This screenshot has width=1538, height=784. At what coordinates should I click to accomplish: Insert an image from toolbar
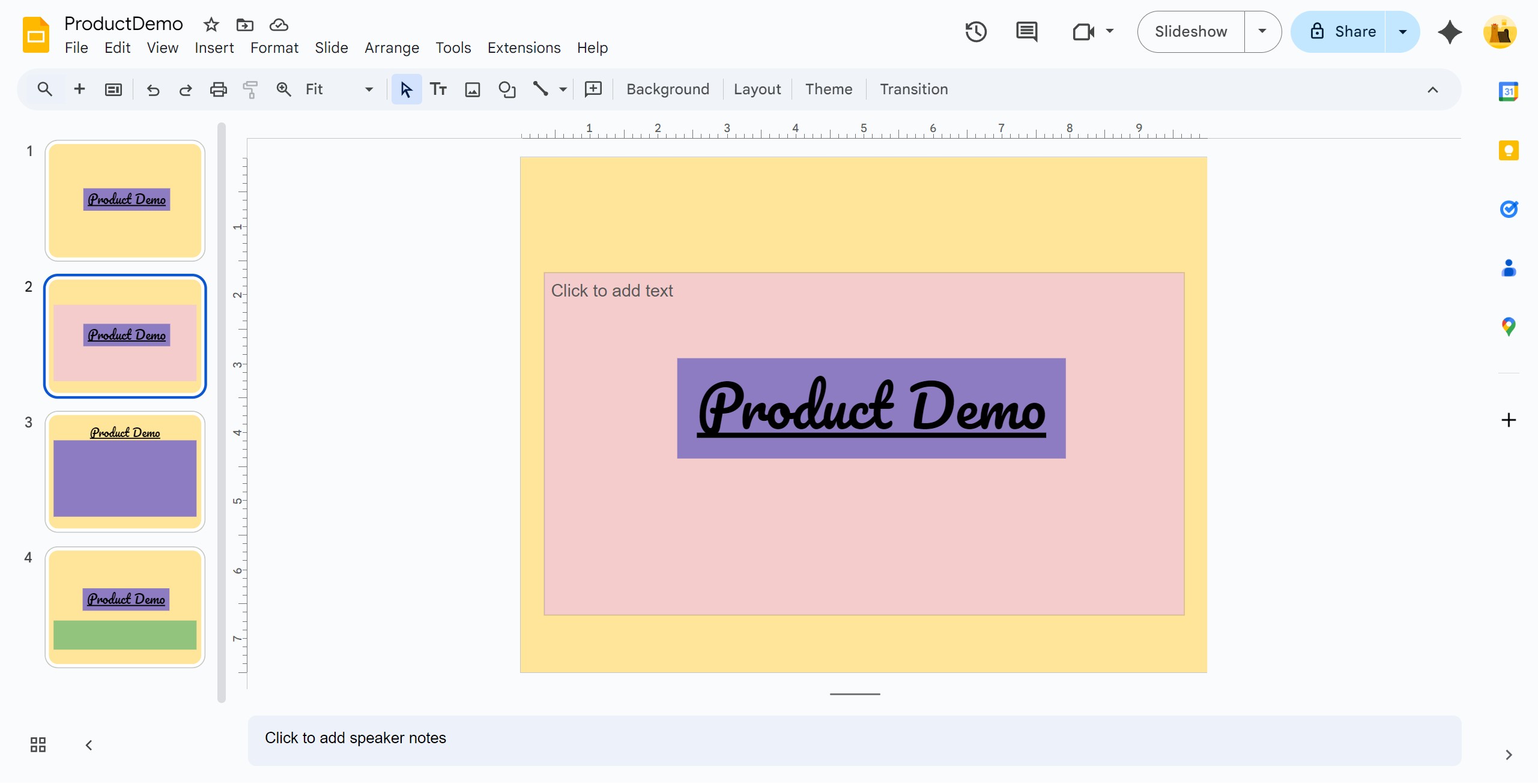tap(473, 89)
